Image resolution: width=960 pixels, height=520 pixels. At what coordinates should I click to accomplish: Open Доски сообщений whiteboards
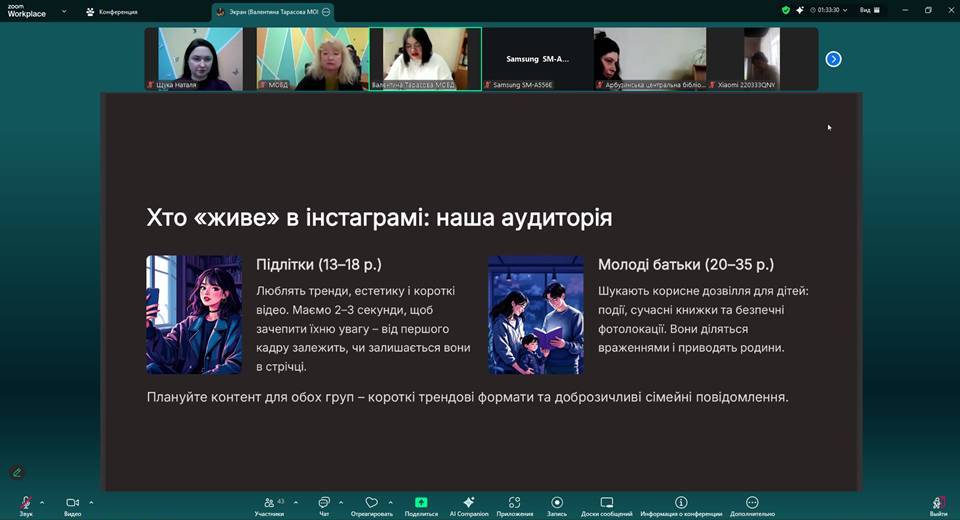pyautogui.click(x=606, y=503)
